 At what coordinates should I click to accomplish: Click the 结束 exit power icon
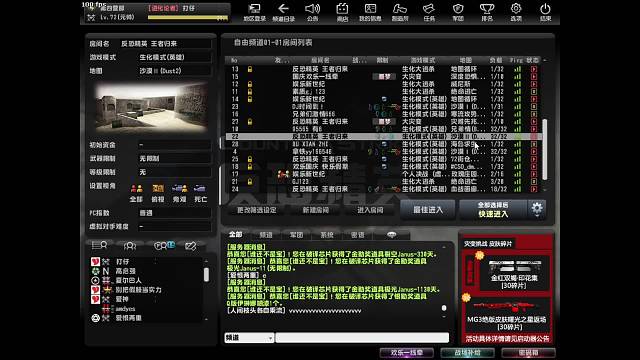coord(545,12)
